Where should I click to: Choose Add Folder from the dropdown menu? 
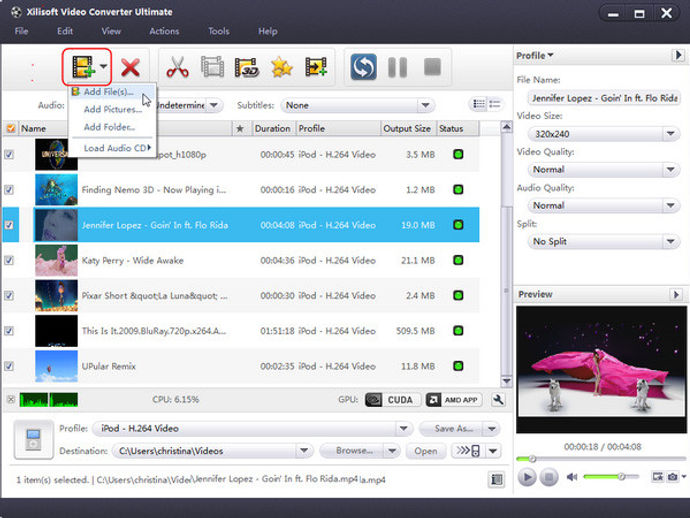[109, 127]
